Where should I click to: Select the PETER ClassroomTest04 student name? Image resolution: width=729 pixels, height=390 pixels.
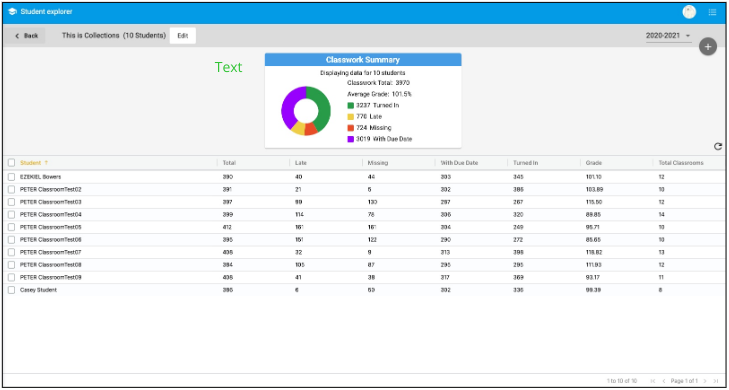tap(51, 215)
